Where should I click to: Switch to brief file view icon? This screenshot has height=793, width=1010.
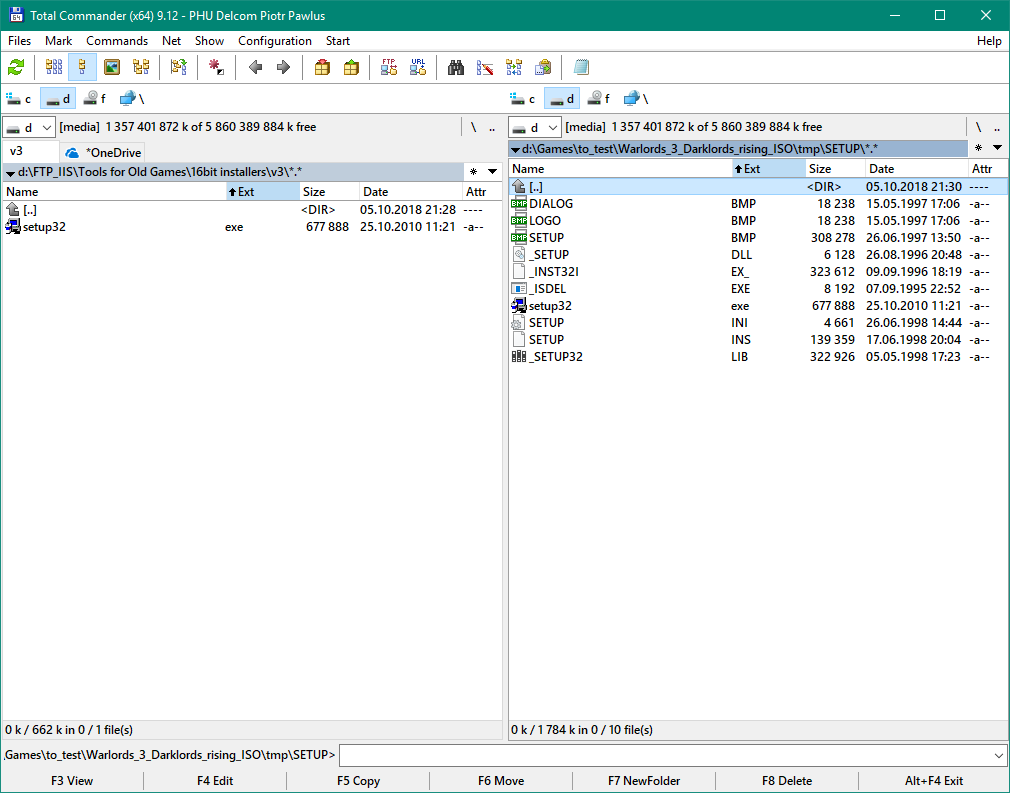coord(54,67)
